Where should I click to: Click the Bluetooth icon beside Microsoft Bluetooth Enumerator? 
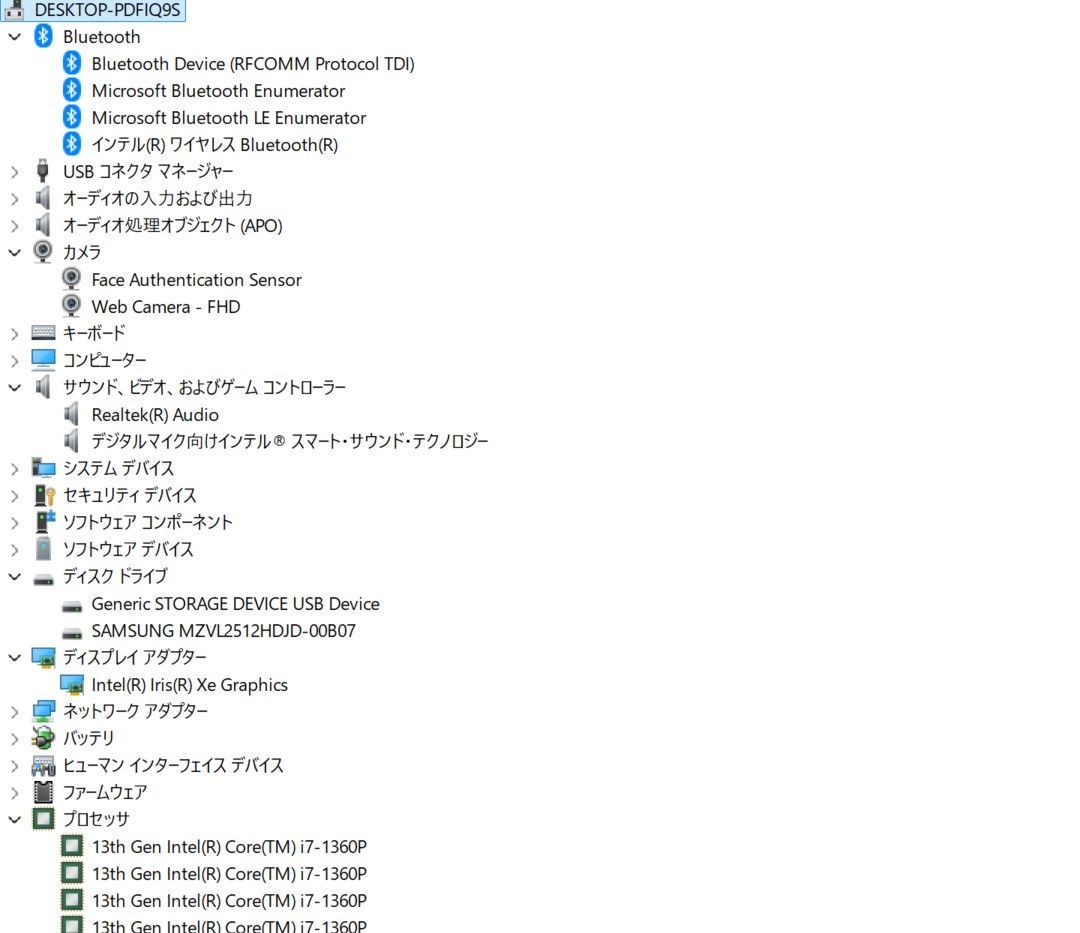(x=71, y=90)
